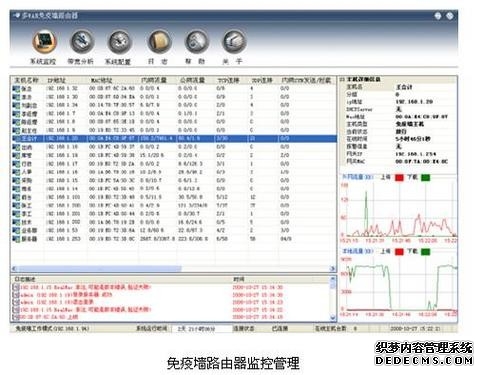Click host icon of 192.168.1.34 row
The width and height of the screenshot is (484, 375).
(16, 105)
